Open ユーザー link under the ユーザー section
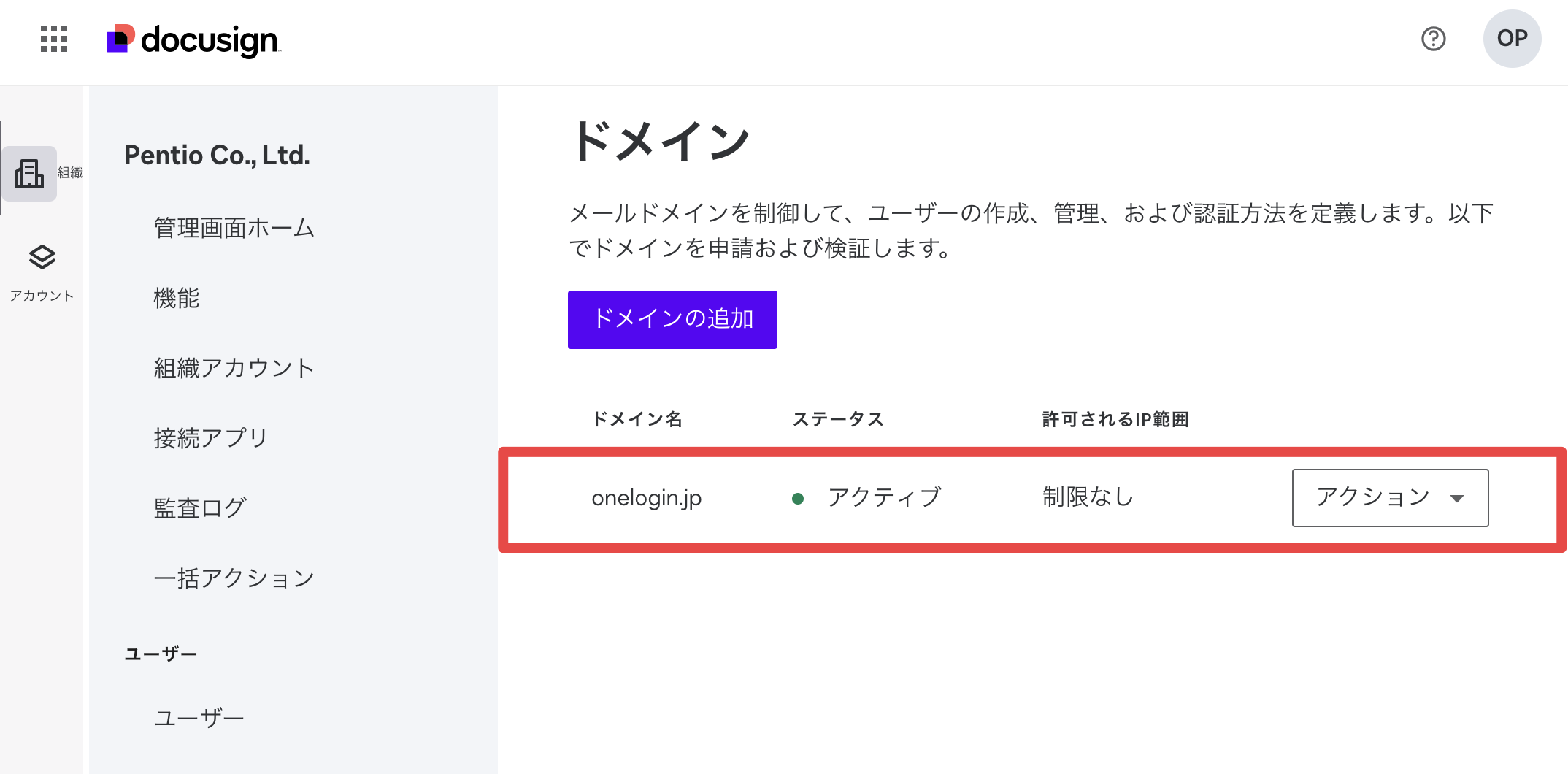 point(199,719)
